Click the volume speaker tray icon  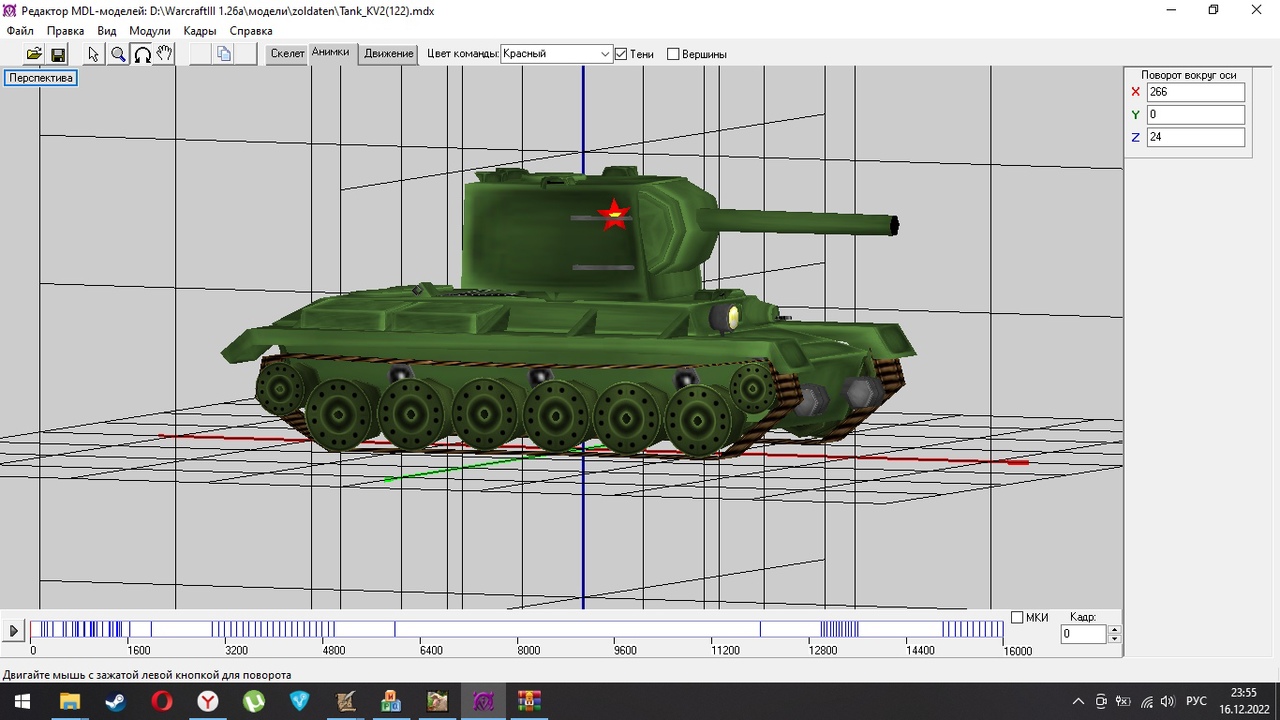tap(1168, 702)
